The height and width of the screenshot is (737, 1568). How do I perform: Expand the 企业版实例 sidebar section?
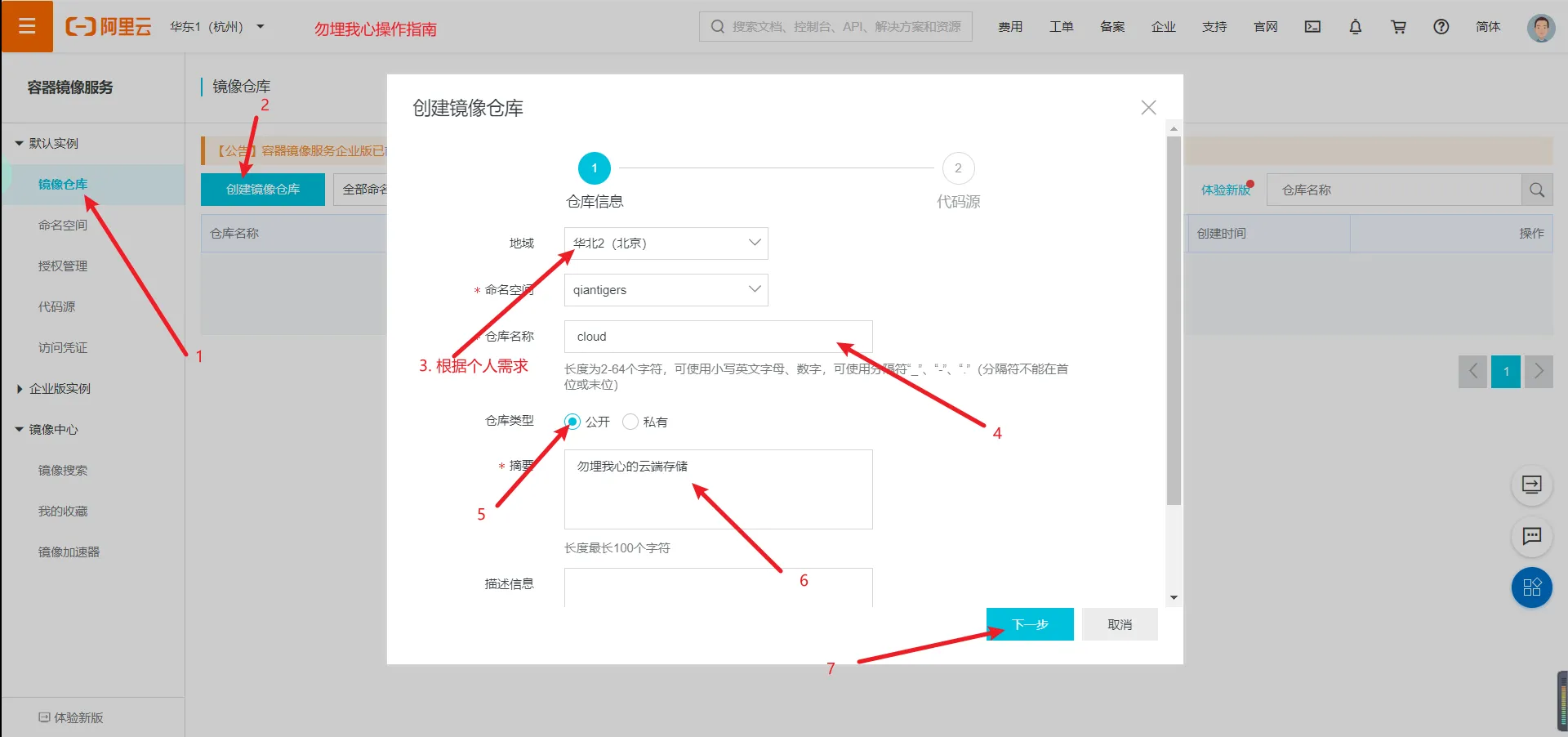point(60,389)
